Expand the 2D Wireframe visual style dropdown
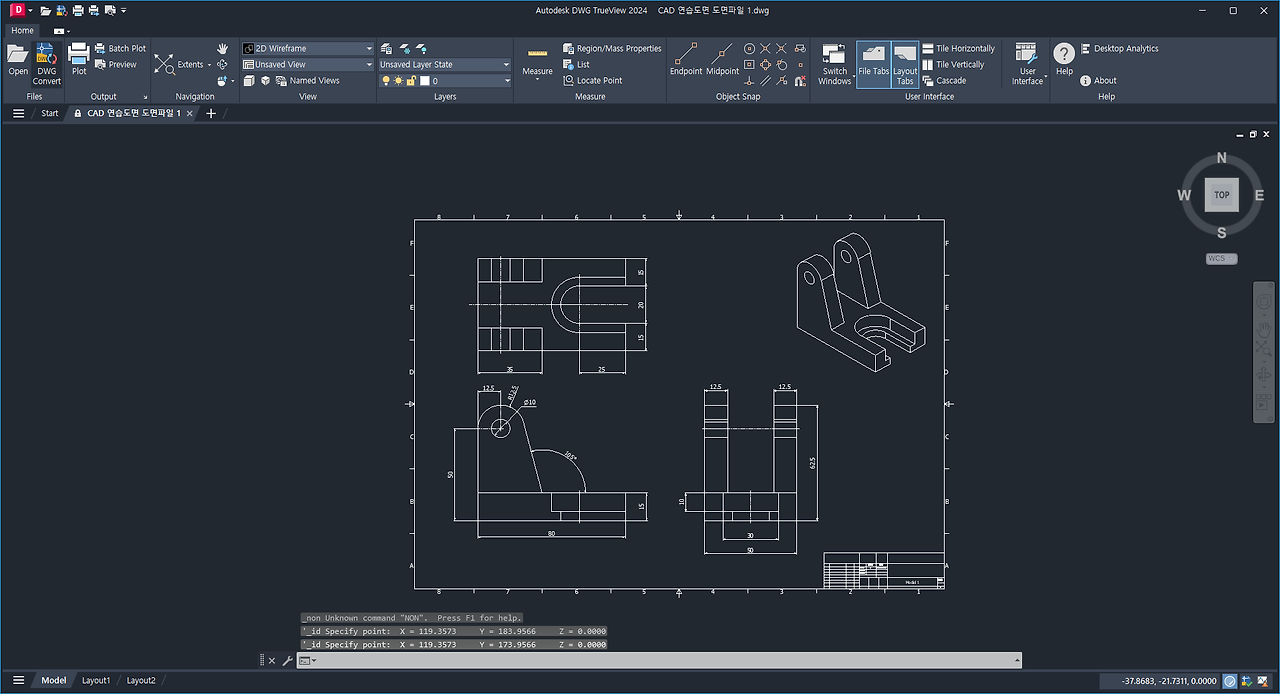Image resolution: width=1280 pixels, height=694 pixels. click(x=308, y=48)
